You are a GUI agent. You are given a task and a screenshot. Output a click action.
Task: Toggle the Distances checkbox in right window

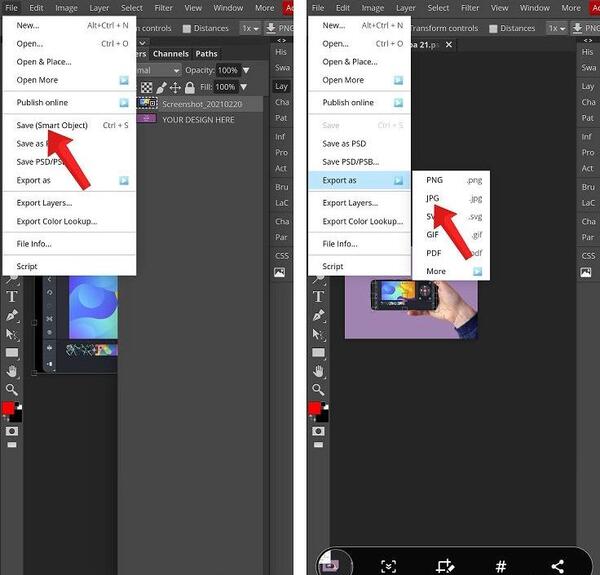493,29
